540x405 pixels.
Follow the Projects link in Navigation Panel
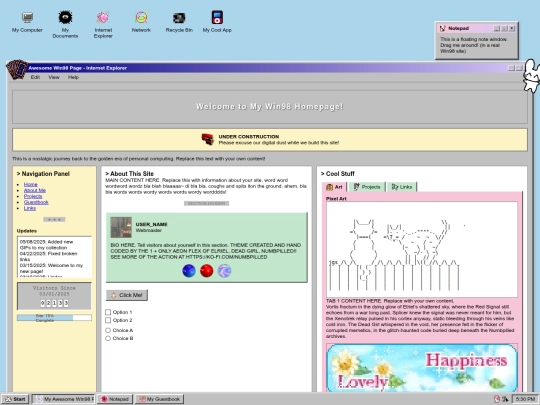[33, 196]
